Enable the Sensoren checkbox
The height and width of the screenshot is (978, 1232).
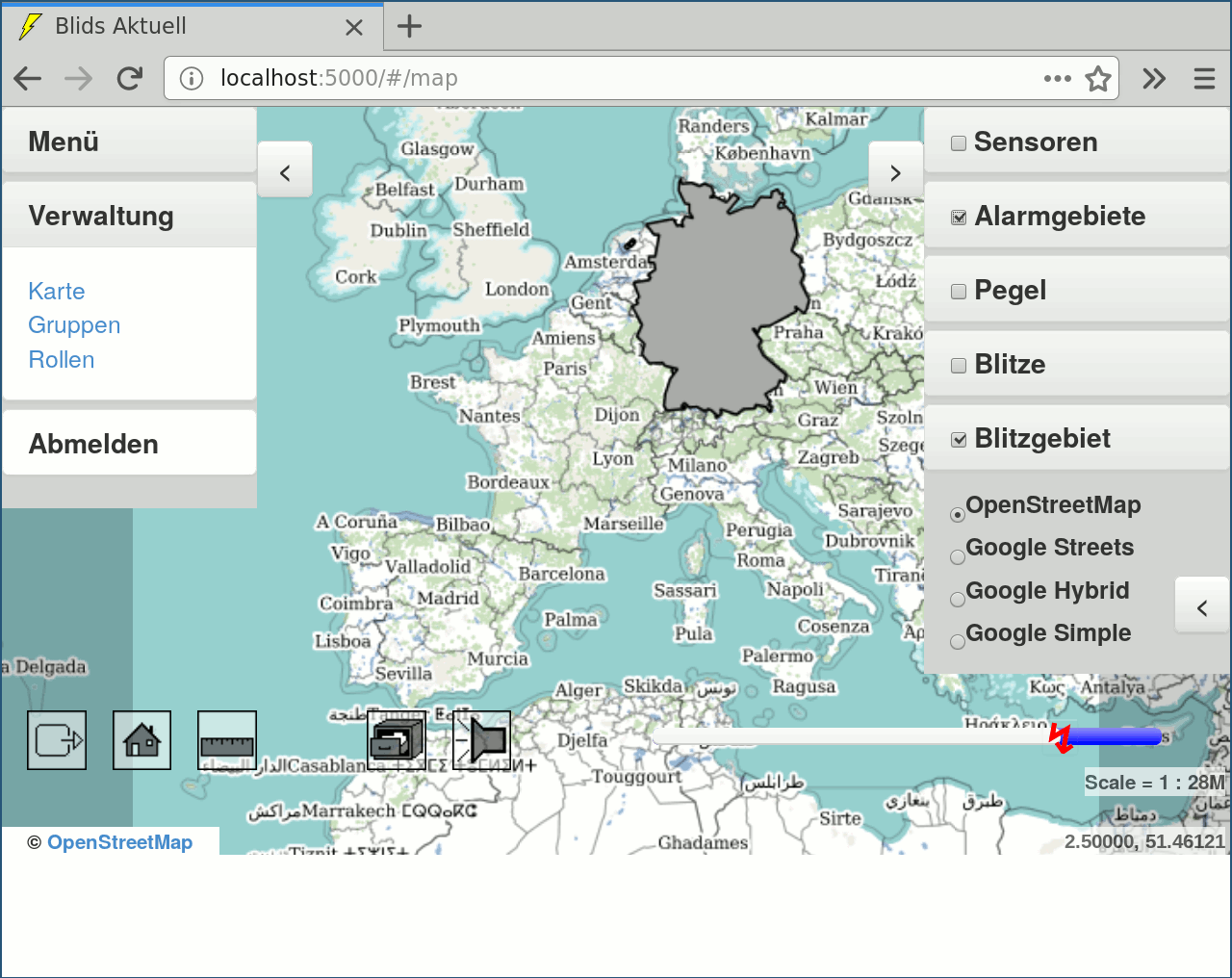click(959, 142)
